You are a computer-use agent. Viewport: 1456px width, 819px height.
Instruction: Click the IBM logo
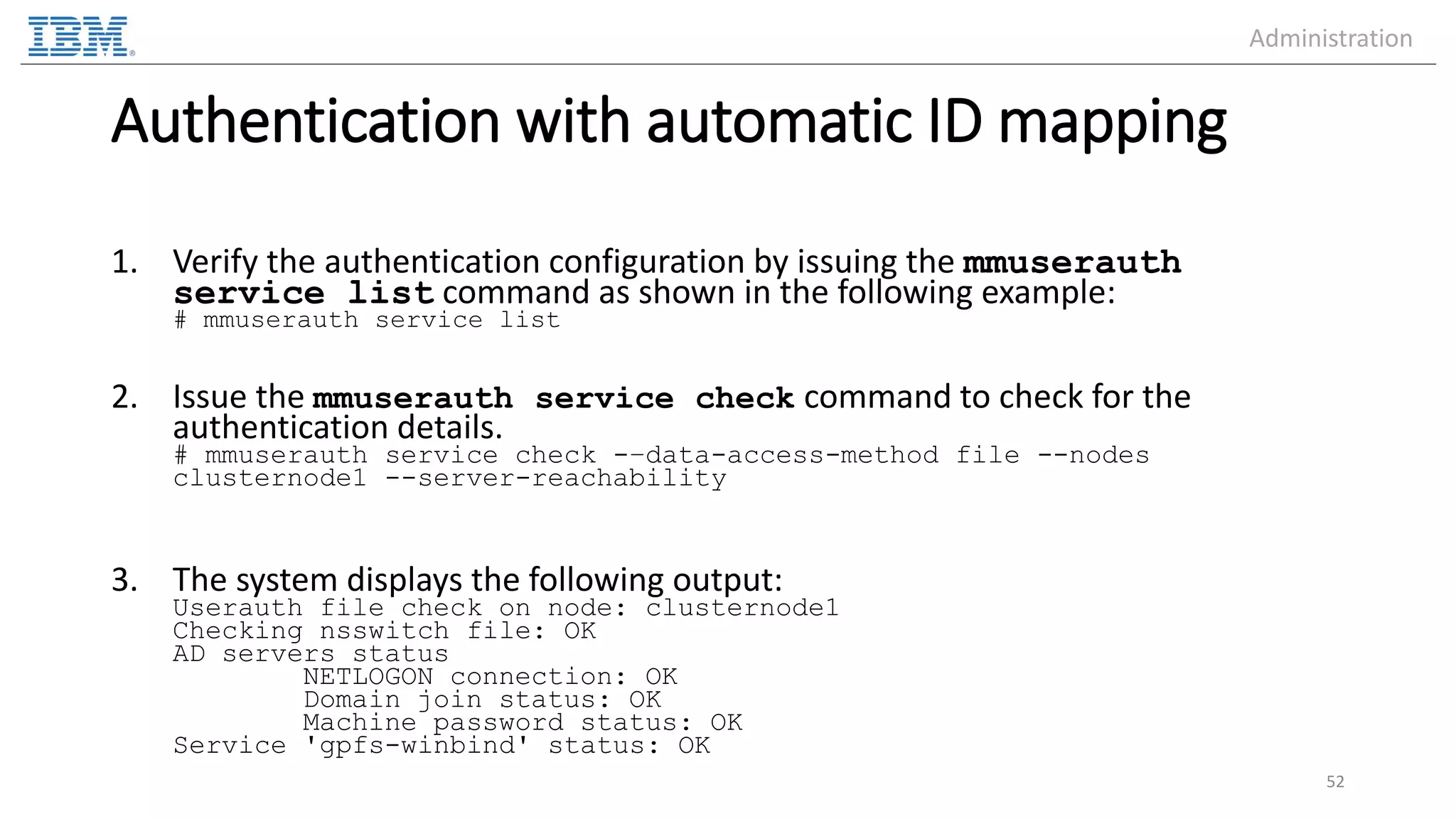(x=80, y=37)
